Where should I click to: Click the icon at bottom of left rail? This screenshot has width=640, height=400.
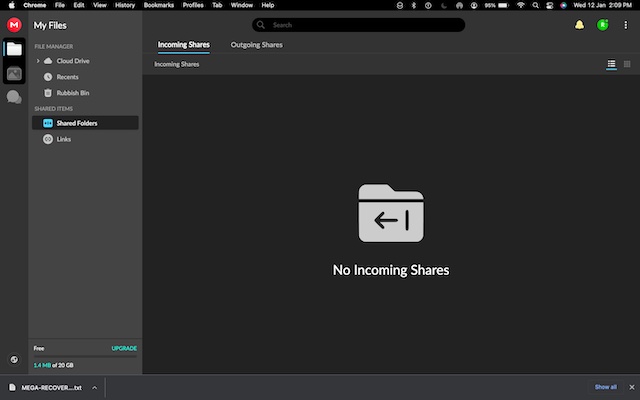coord(14,359)
